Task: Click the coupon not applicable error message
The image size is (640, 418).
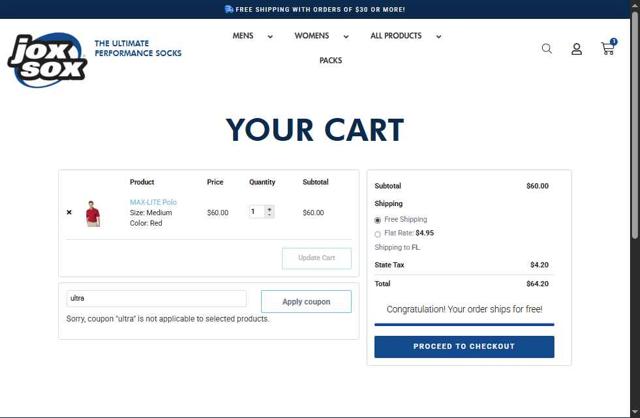Action: [x=168, y=319]
